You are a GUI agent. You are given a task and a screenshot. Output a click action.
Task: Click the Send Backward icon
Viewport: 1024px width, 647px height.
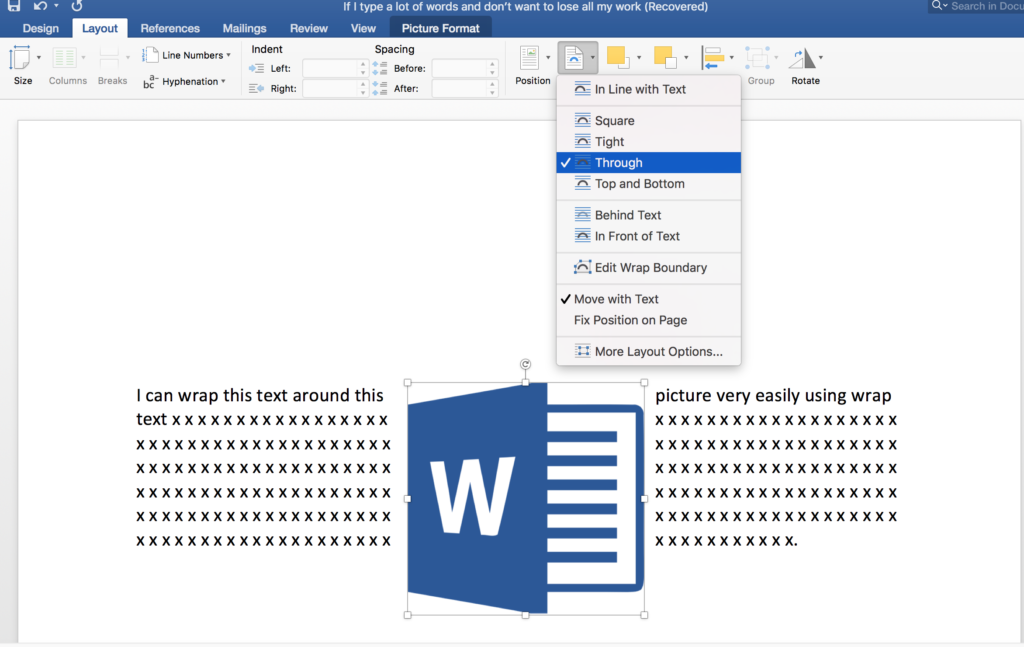click(x=665, y=57)
